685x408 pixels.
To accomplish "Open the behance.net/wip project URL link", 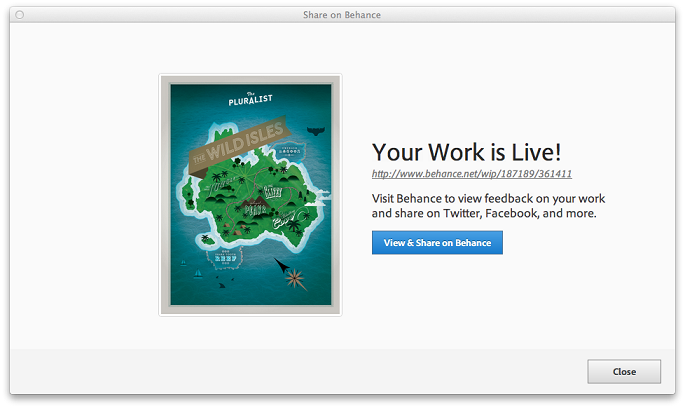I will [472, 174].
